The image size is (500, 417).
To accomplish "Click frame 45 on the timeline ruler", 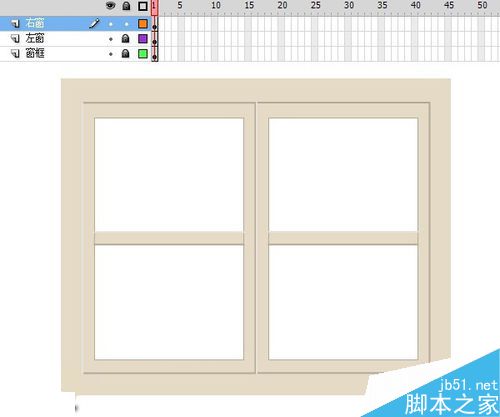I will [x=449, y=5].
